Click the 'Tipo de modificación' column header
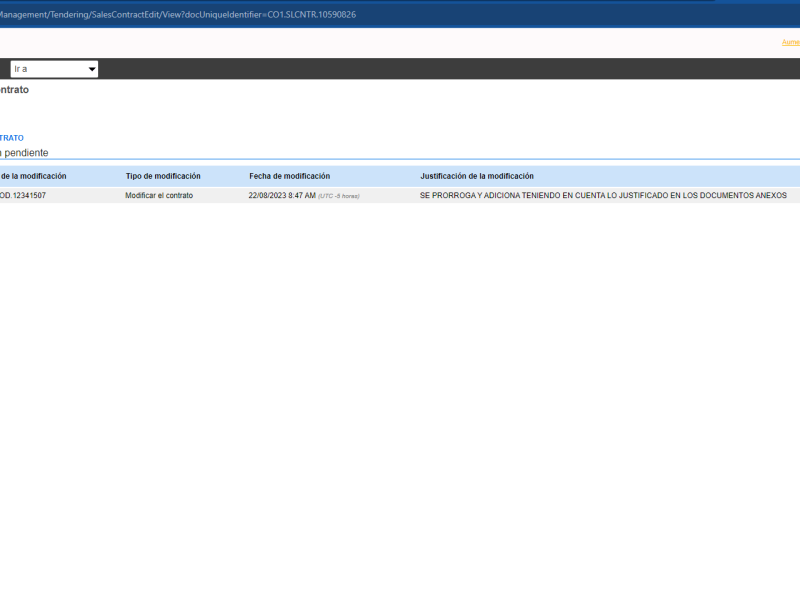 (x=163, y=176)
